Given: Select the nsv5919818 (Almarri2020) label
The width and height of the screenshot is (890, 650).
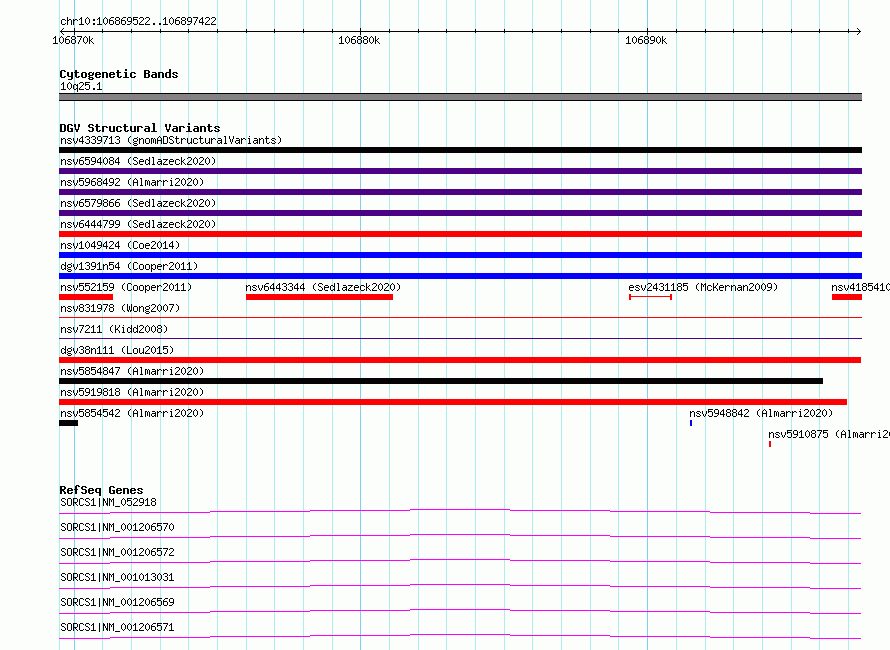Looking at the screenshot, I should [x=132, y=392].
